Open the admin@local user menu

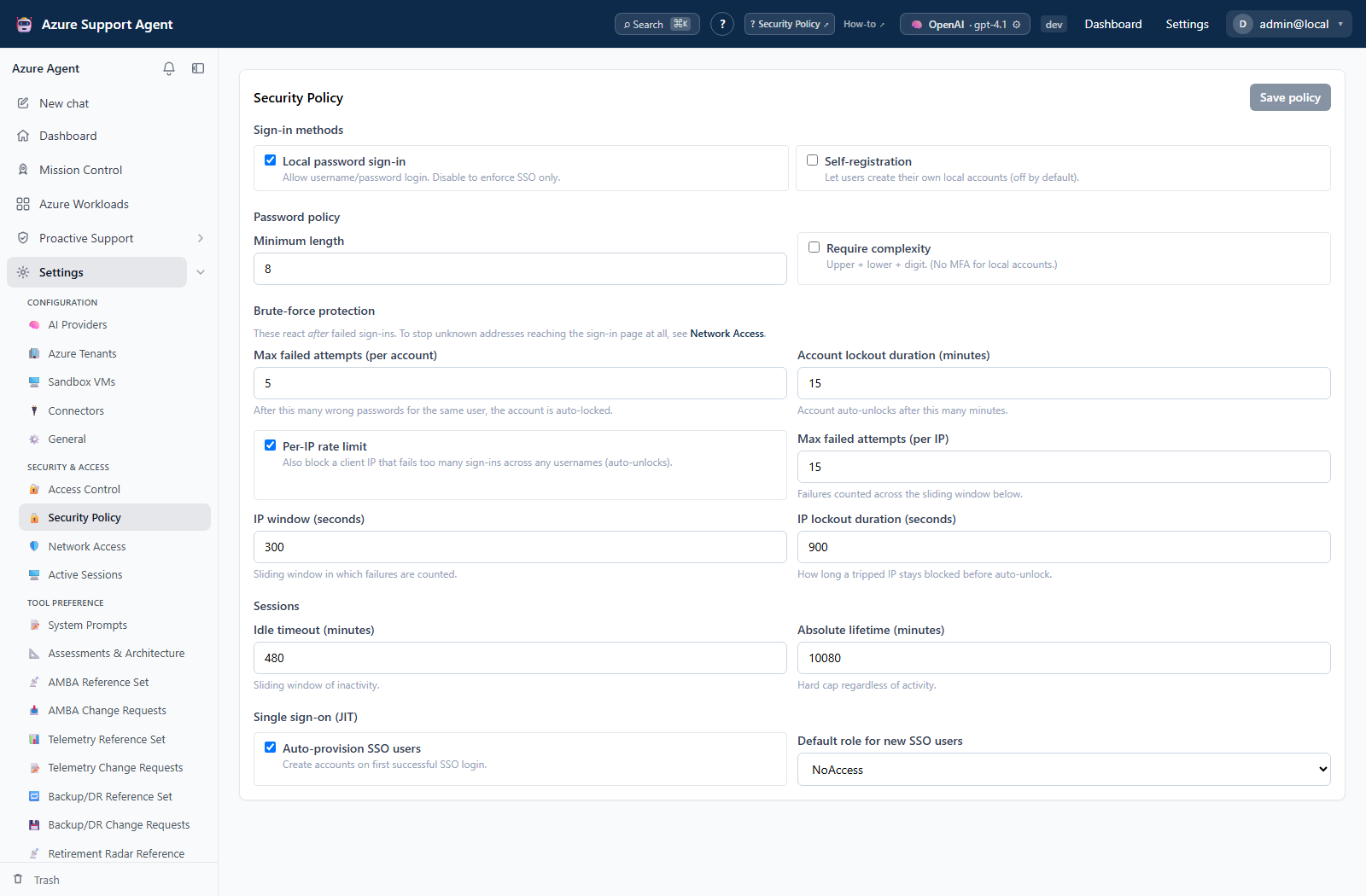point(1289,24)
